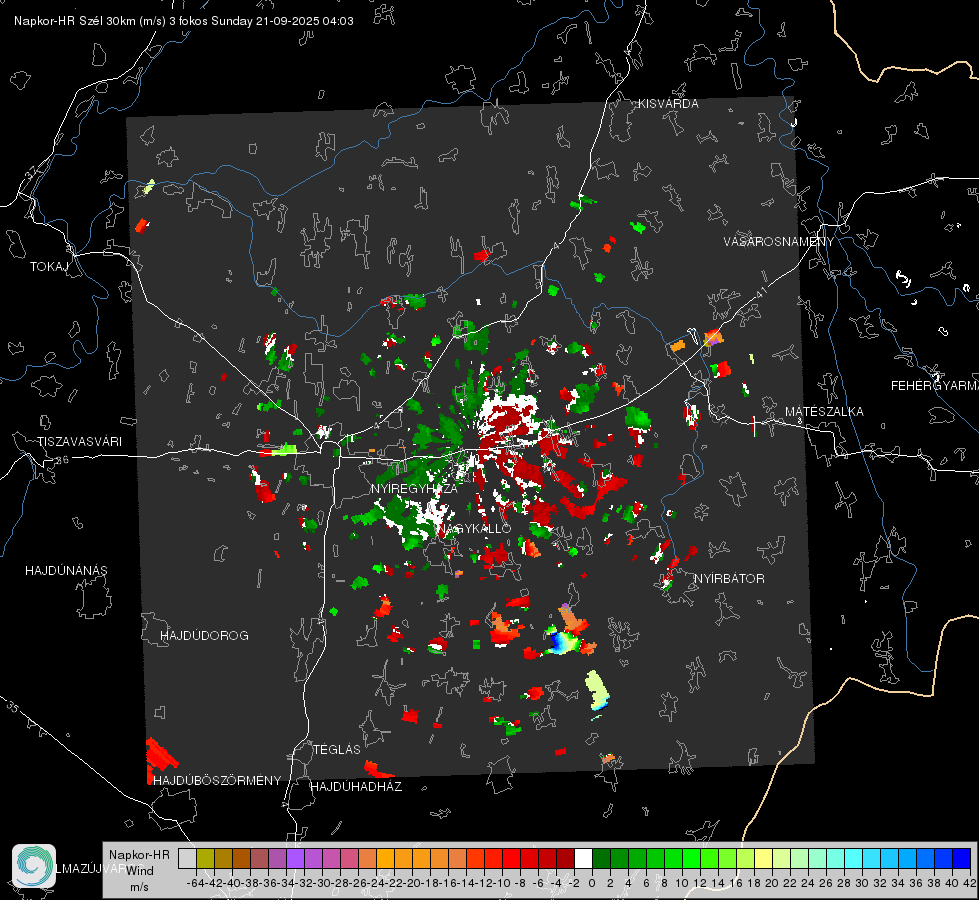Click the blue-cyan radar echo south of Nagykálló
979x900 pixels.
click(x=562, y=641)
